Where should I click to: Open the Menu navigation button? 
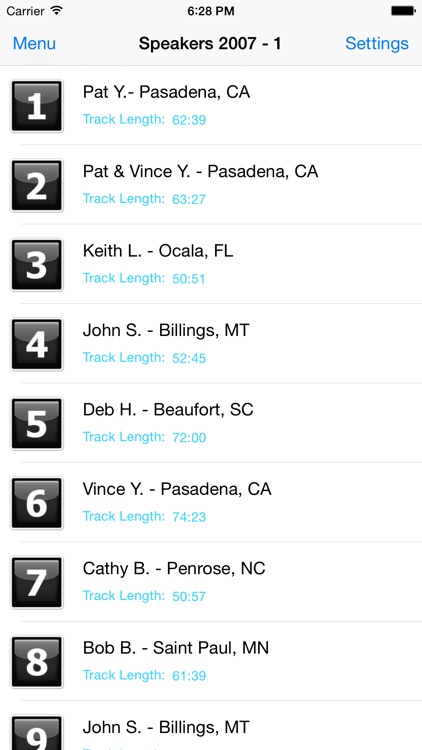pyautogui.click(x=34, y=44)
